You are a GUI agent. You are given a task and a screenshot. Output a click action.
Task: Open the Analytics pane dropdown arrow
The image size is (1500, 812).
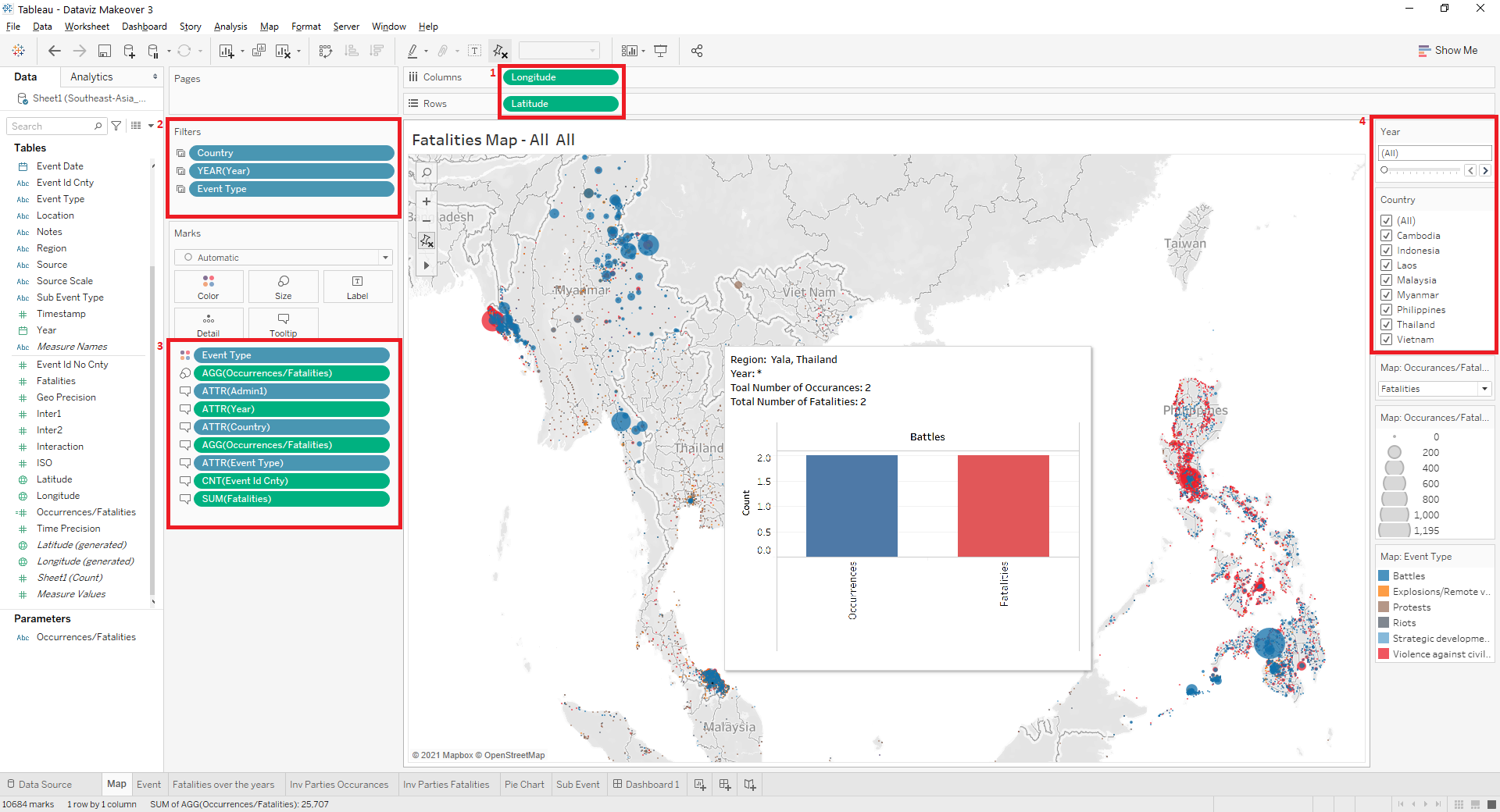coord(155,77)
